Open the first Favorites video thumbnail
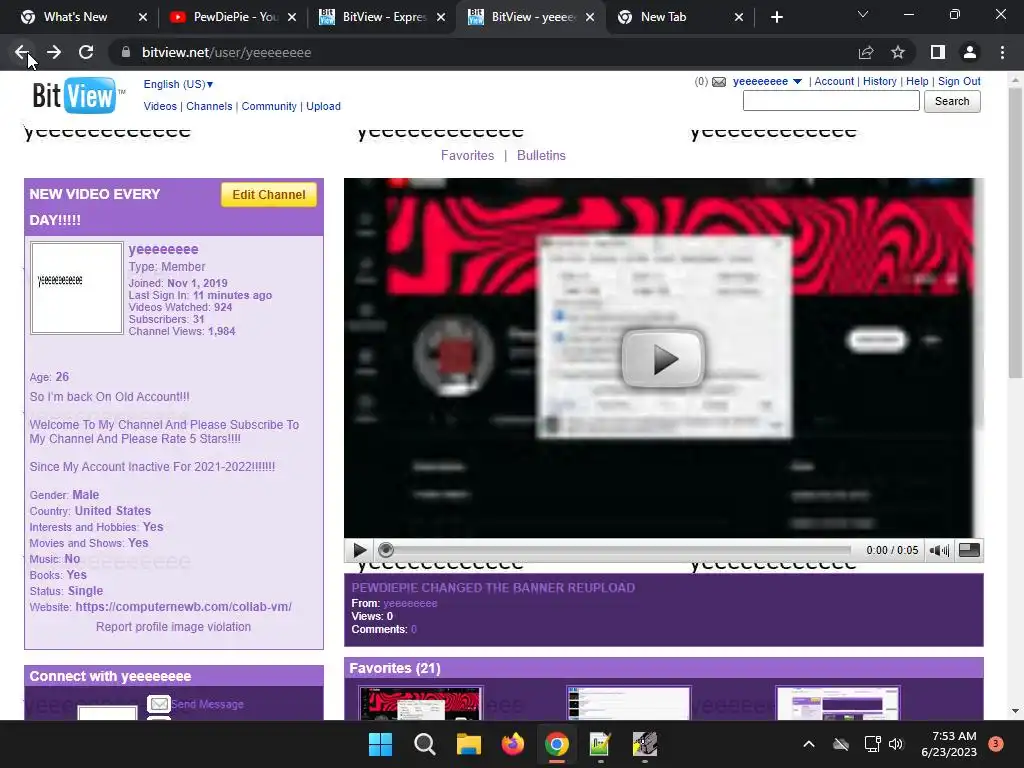The height and width of the screenshot is (768, 1024). [x=421, y=703]
